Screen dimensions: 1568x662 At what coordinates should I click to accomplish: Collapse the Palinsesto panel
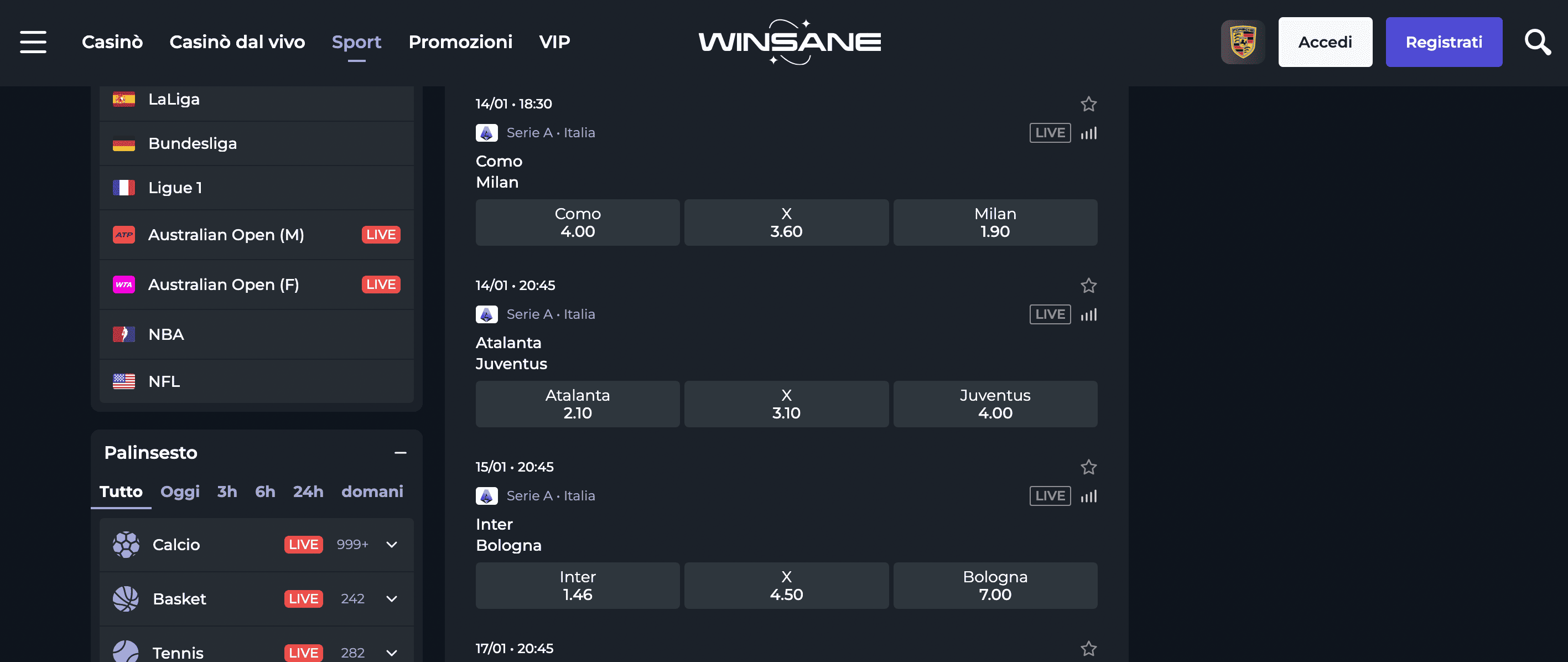401,453
